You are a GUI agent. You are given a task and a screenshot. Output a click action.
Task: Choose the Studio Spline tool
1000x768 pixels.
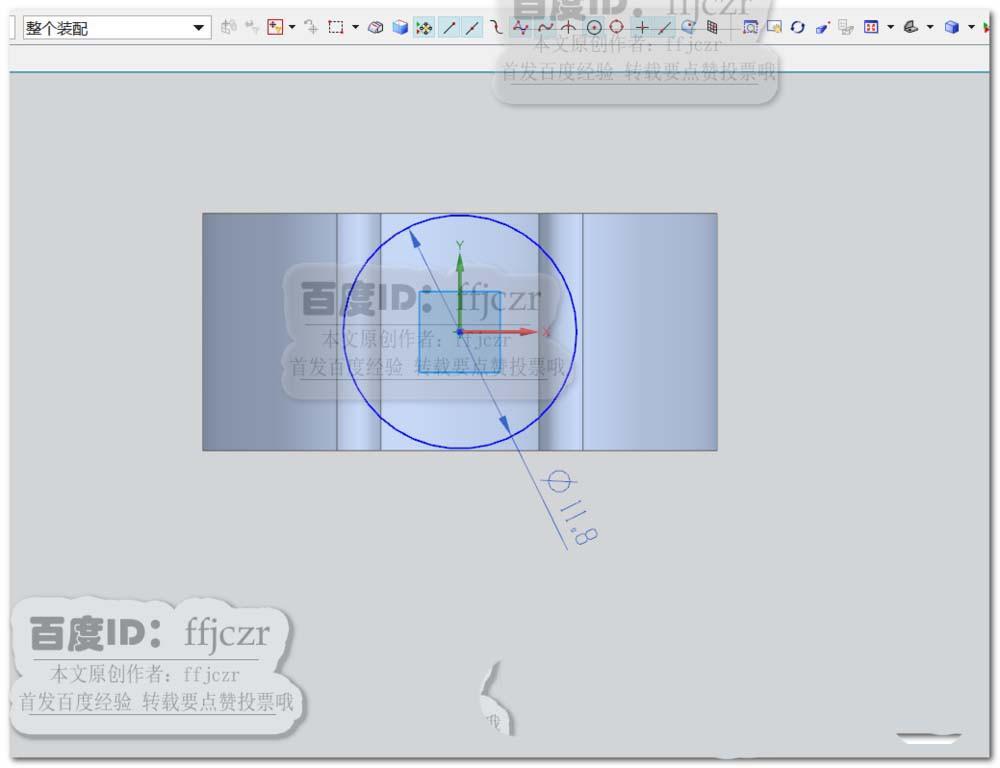click(521, 27)
